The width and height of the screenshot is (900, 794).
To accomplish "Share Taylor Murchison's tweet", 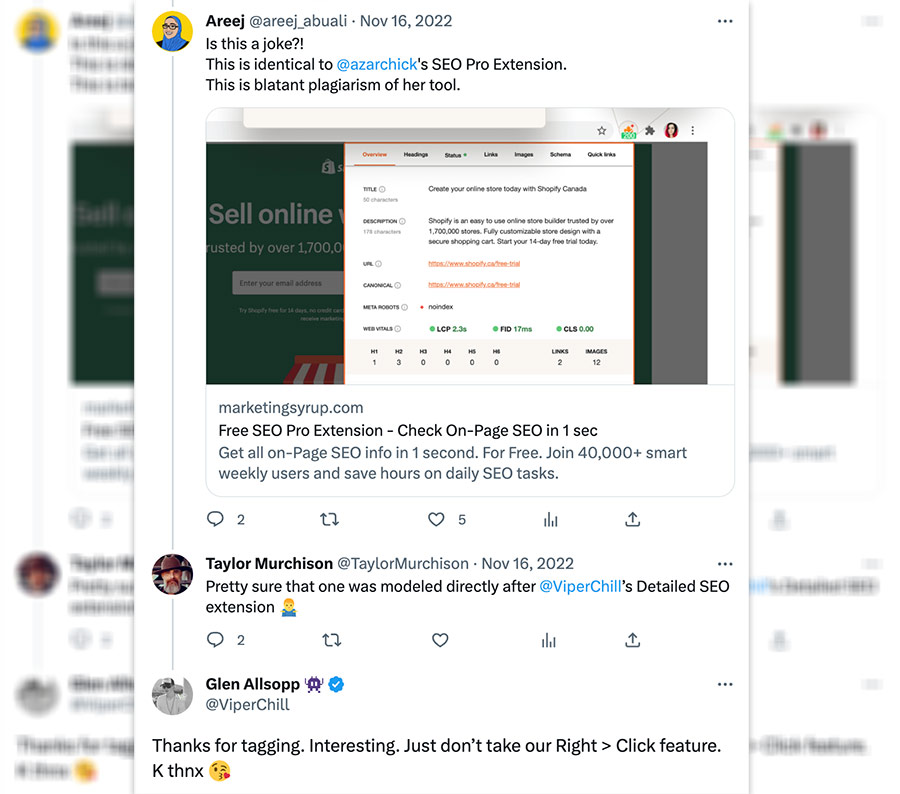I will tap(633, 640).
